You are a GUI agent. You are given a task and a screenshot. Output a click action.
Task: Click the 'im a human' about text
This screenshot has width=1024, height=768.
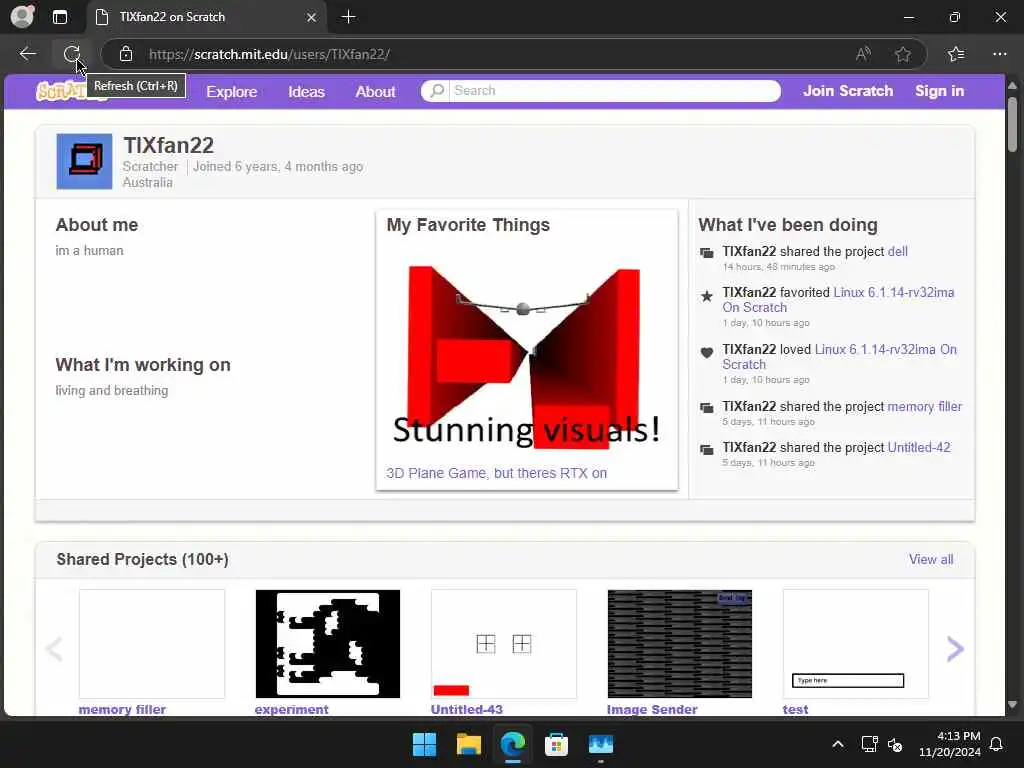point(89,251)
